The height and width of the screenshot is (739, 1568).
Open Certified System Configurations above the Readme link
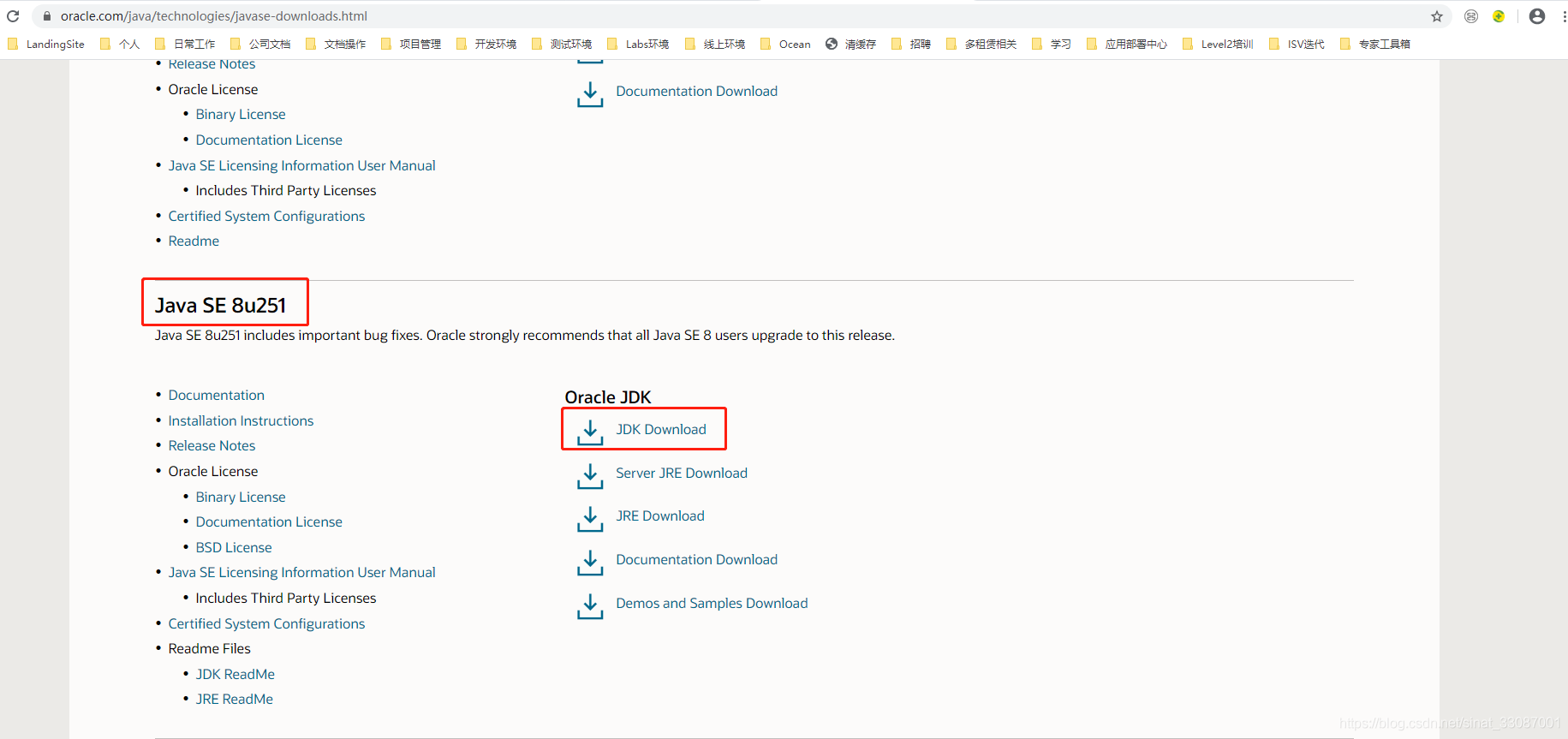click(x=266, y=217)
